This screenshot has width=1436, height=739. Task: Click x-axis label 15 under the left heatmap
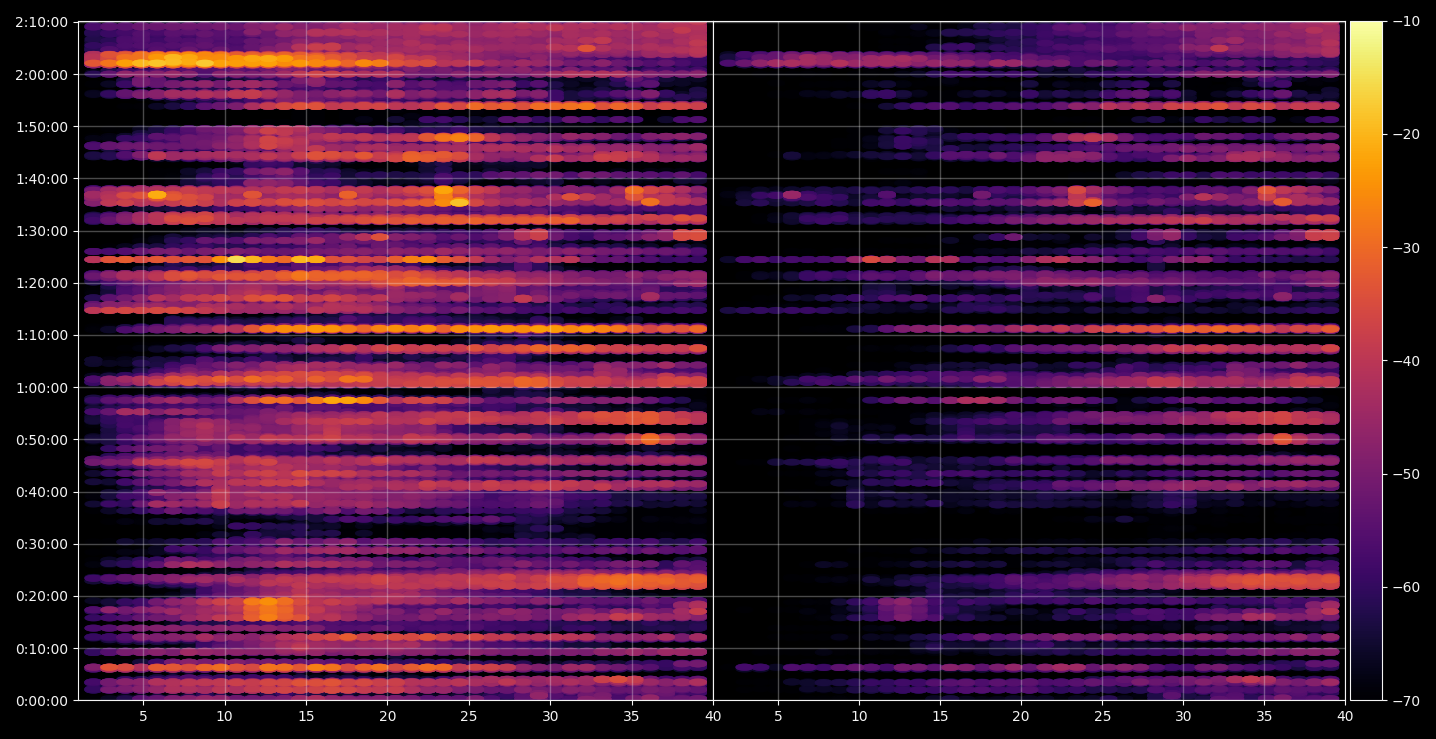click(306, 716)
